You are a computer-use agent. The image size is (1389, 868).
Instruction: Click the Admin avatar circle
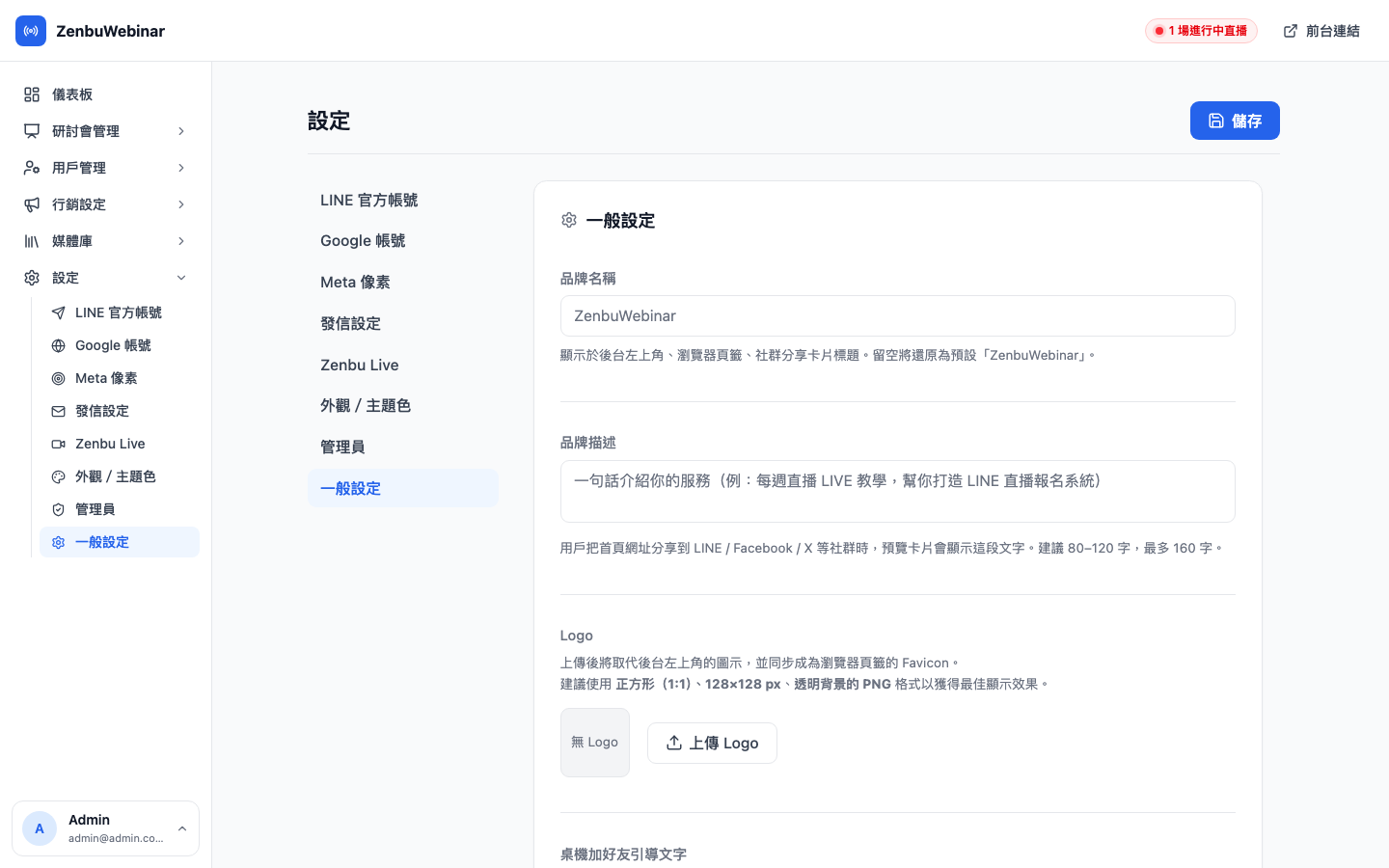(40, 828)
